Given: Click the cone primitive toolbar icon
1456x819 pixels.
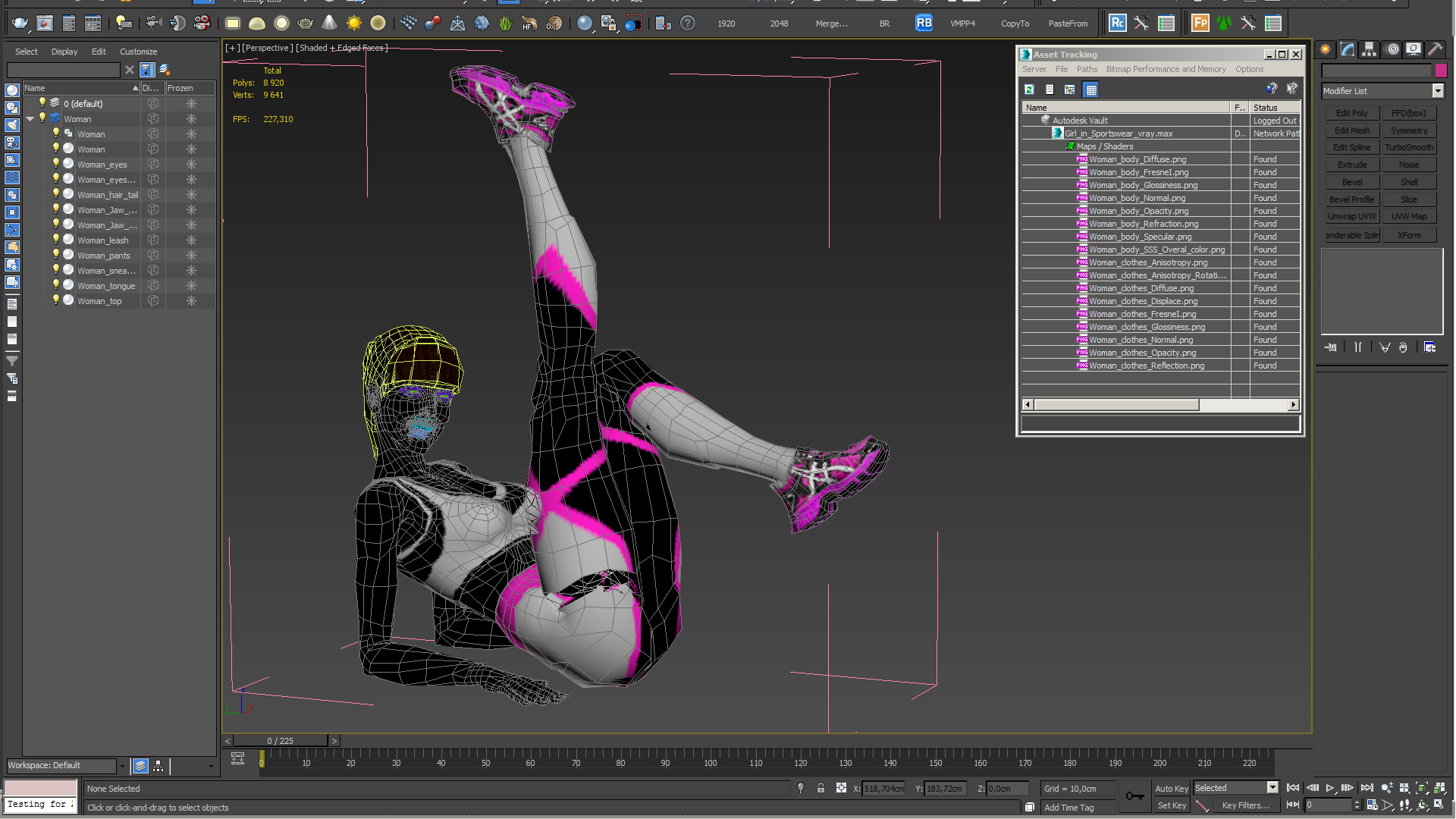Looking at the screenshot, I should [330, 24].
